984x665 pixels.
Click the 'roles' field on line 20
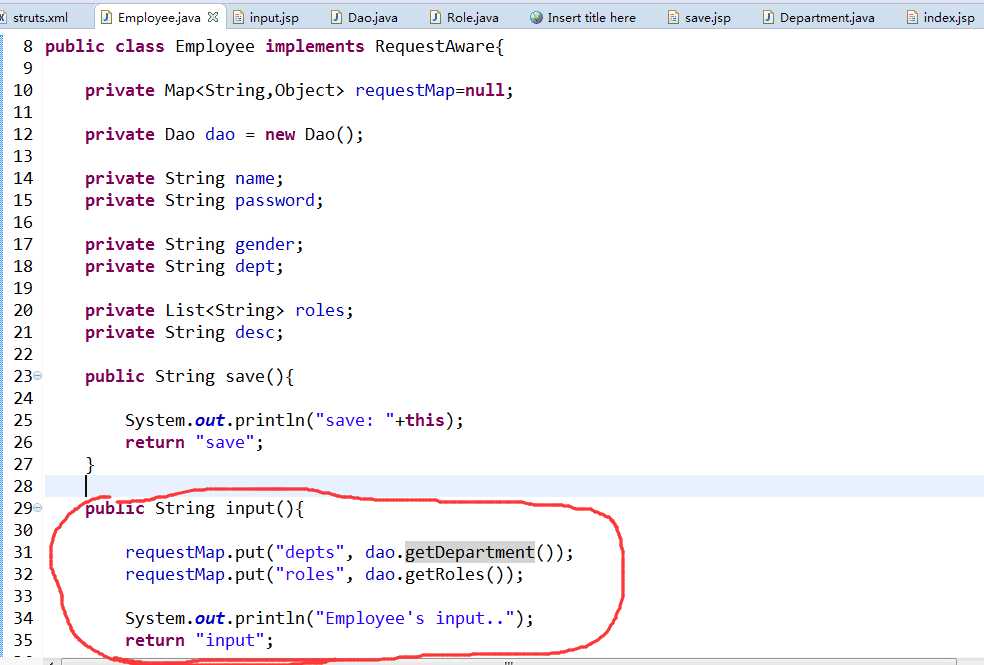click(x=320, y=311)
